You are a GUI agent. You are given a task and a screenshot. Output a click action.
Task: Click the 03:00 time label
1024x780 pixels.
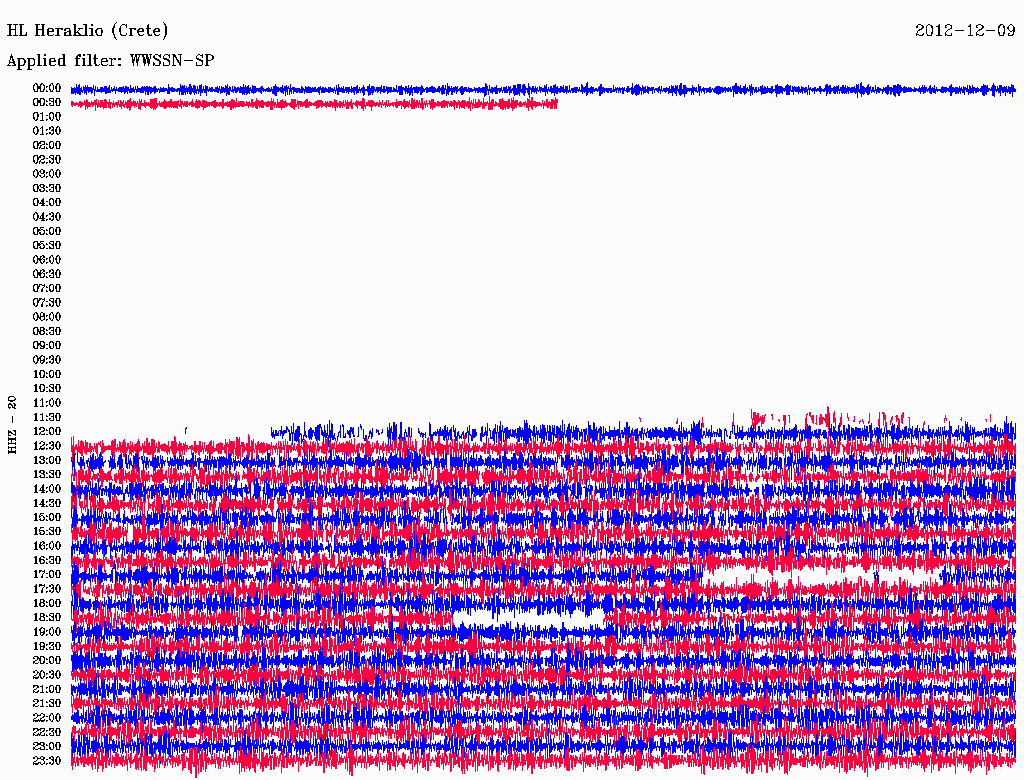(47, 173)
